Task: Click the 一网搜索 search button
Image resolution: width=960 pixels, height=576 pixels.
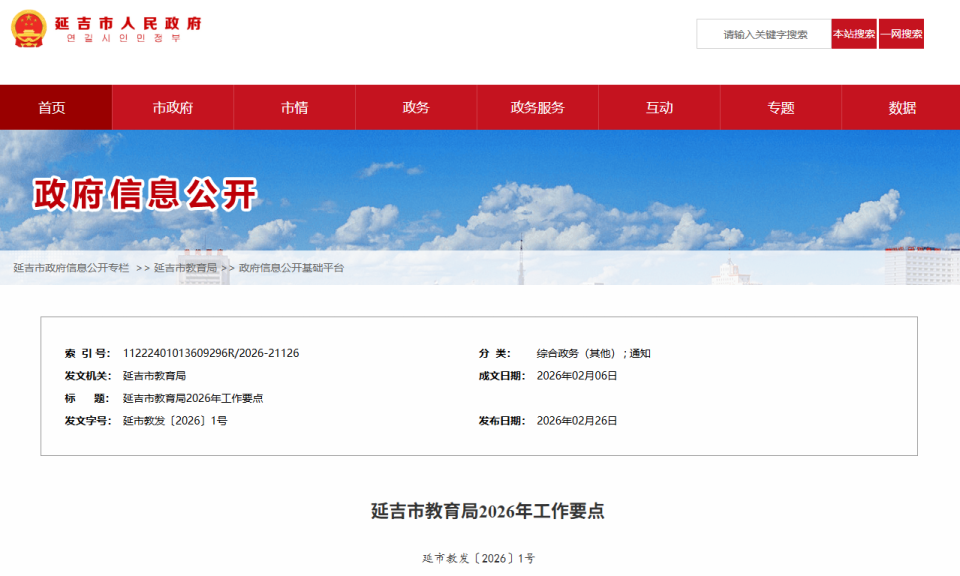Action: (x=902, y=33)
